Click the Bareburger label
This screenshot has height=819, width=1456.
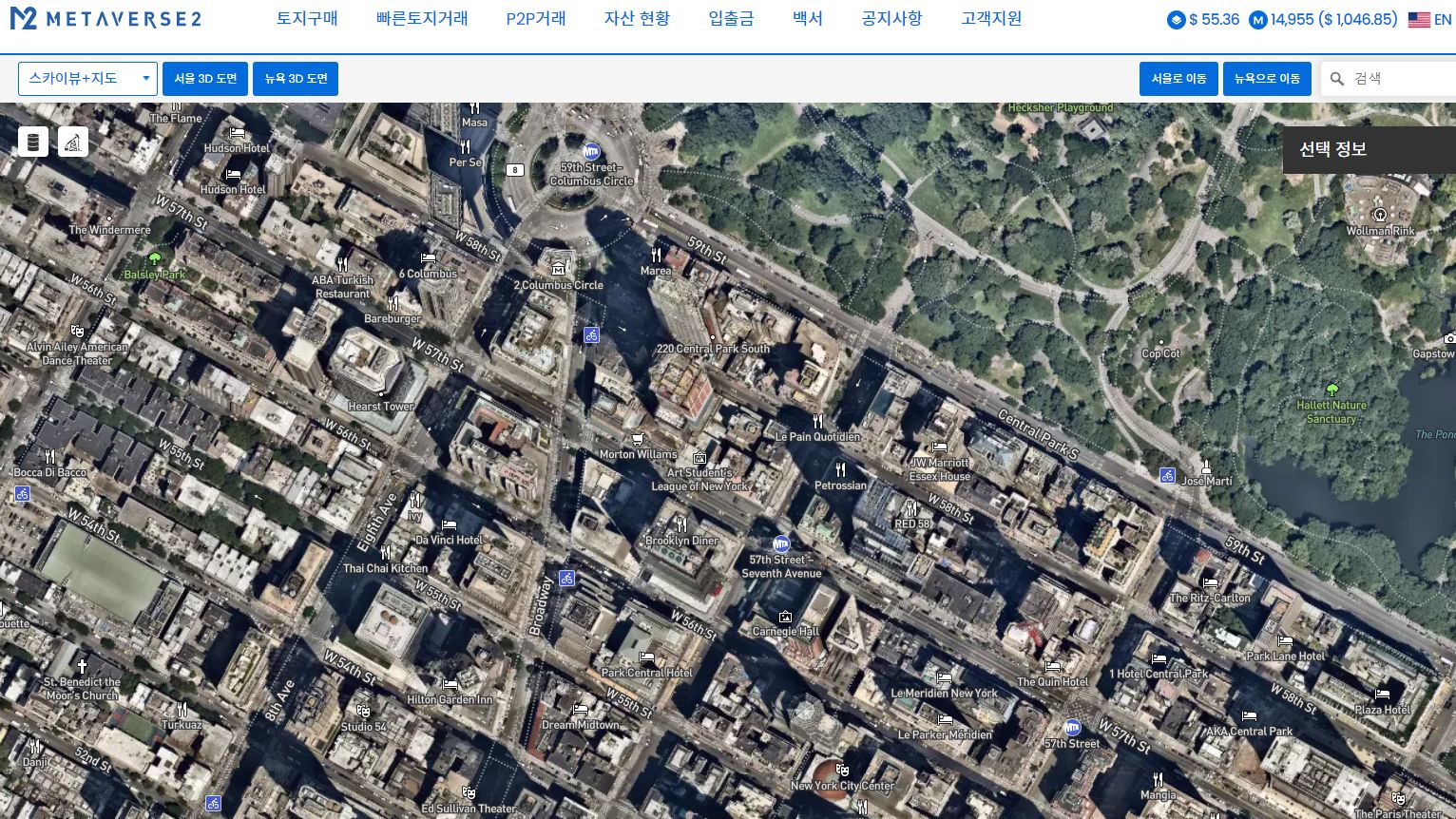393,318
